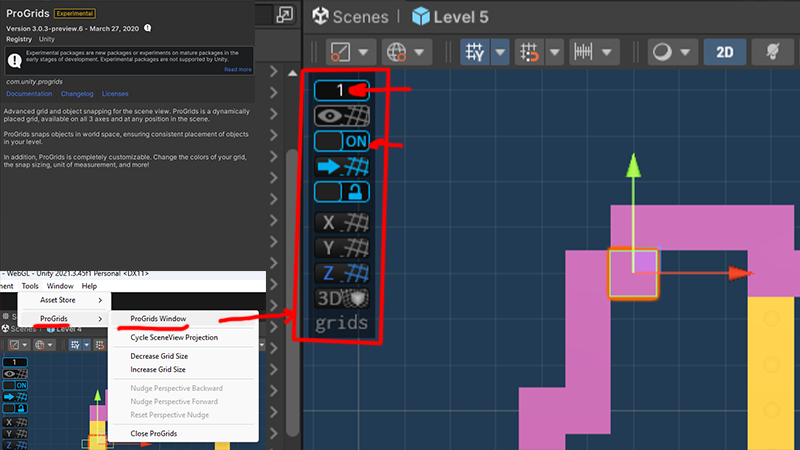The height and width of the screenshot is (450, 800).
Task: Click push-to-grid arrow in small Level 4 ProGrids panel
Action: coord(15,397)
